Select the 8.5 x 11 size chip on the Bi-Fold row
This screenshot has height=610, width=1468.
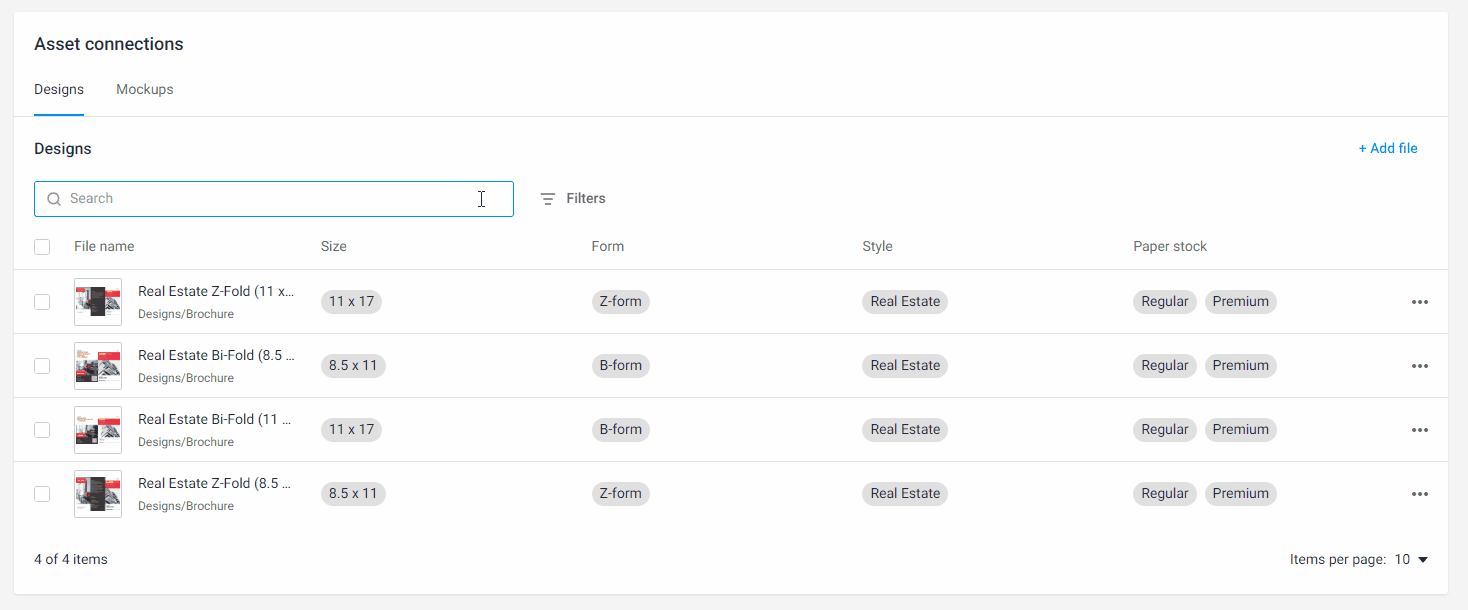[x=353, y=365]
